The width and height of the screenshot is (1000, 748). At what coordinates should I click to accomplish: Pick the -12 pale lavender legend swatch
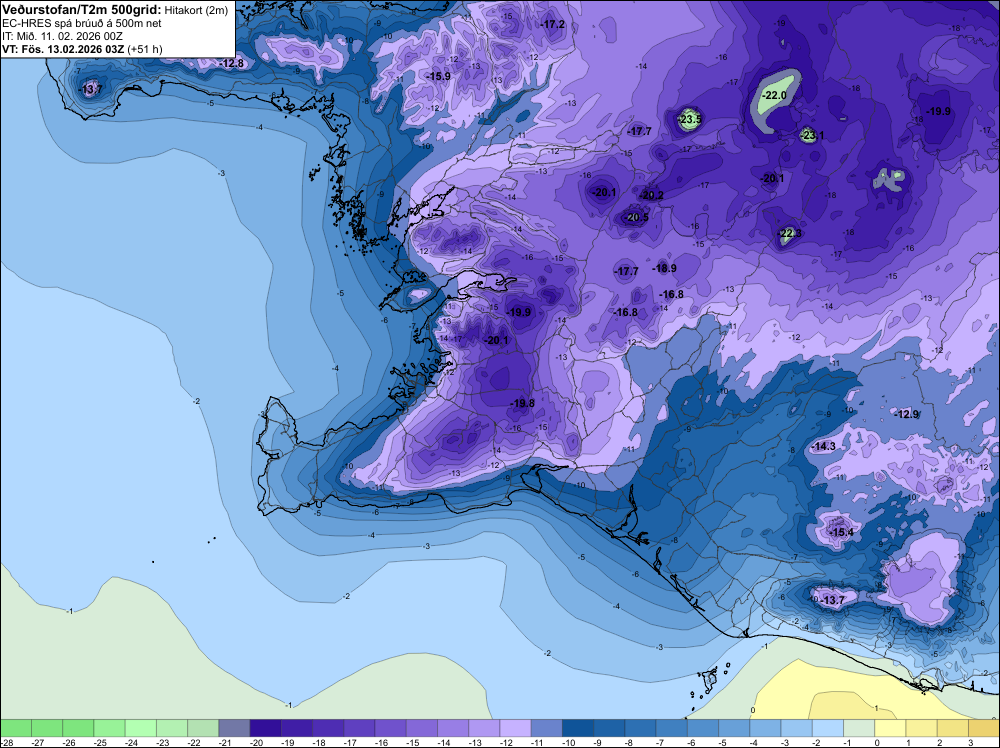coord(515,728)
